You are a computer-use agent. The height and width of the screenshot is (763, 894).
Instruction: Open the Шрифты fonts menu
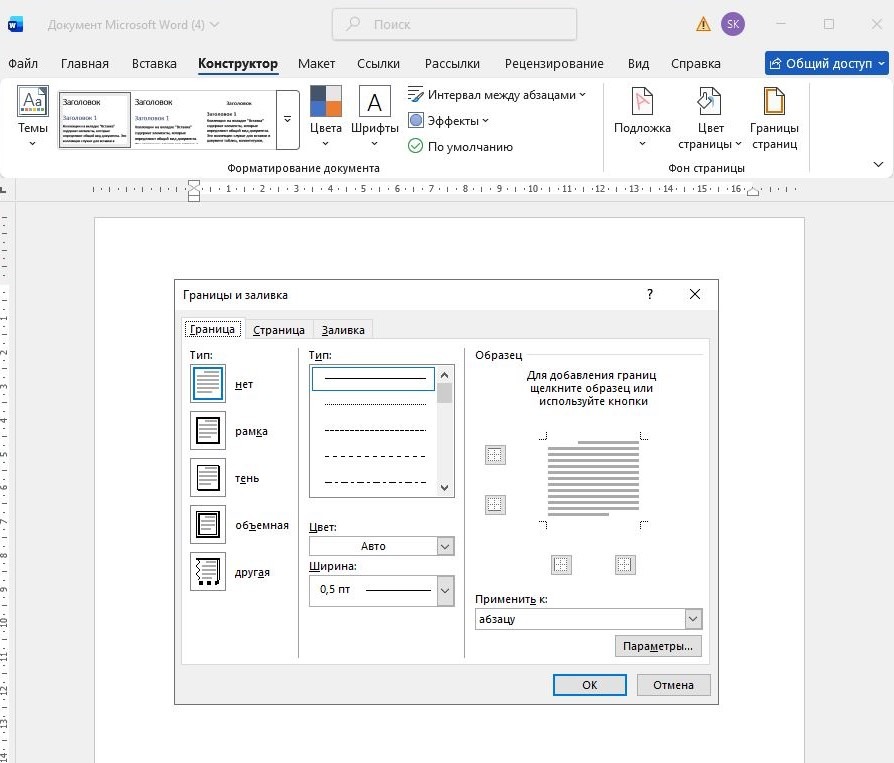pyautogui.click(x=374, y=117)
